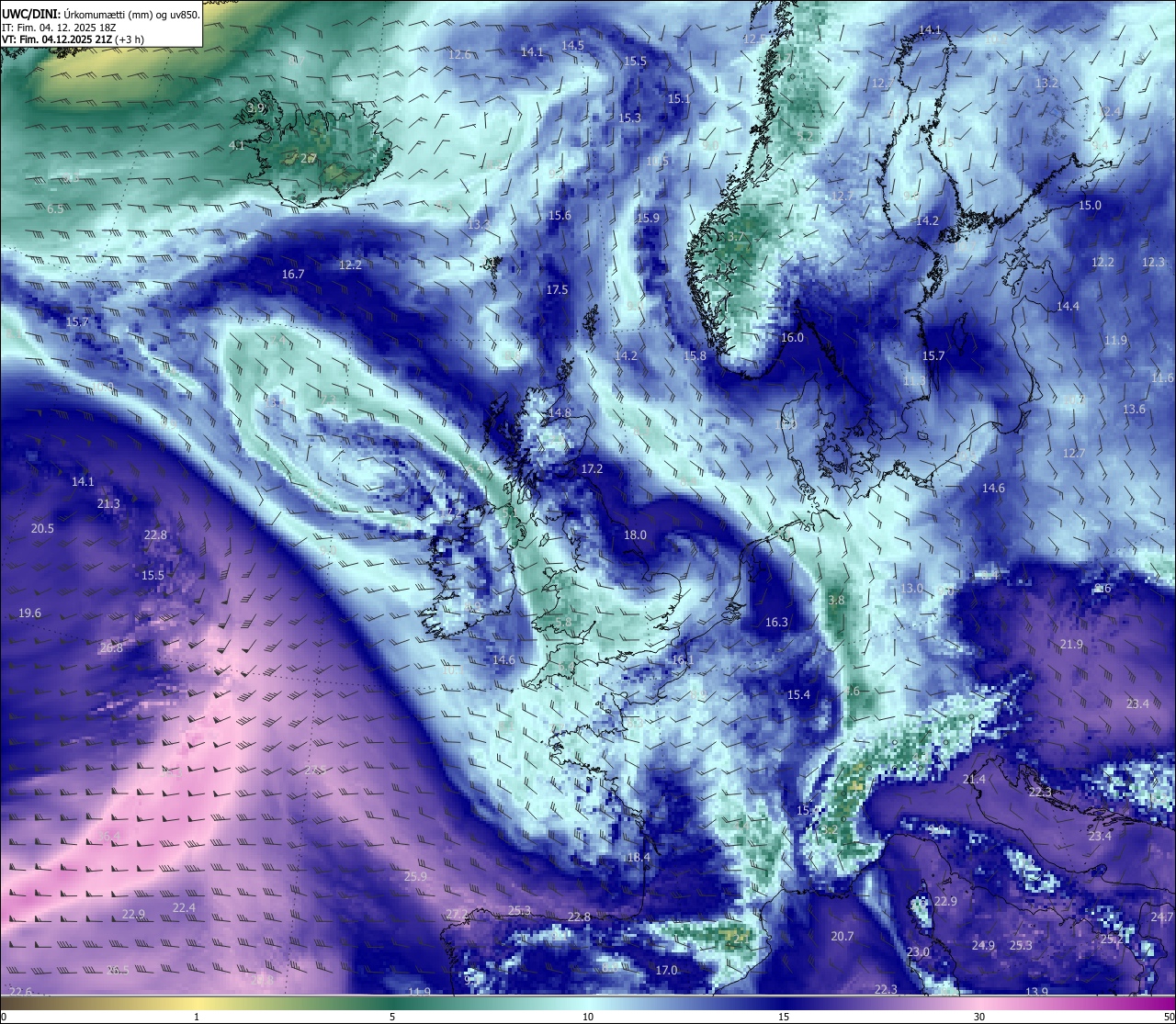The height and width of the screenshot is (1024, 1176).
Task: Select the 24.9 map value
Action: [x=983, y=946]
